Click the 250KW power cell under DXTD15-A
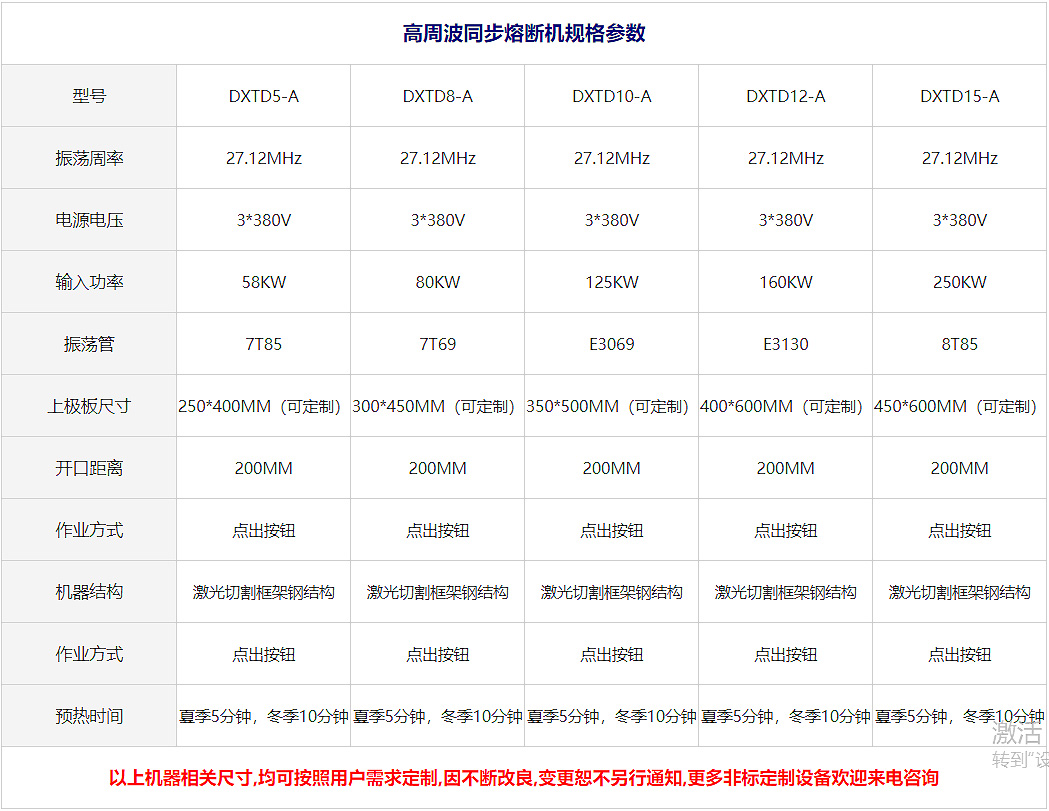The image size is (1049, 811). 959,281
